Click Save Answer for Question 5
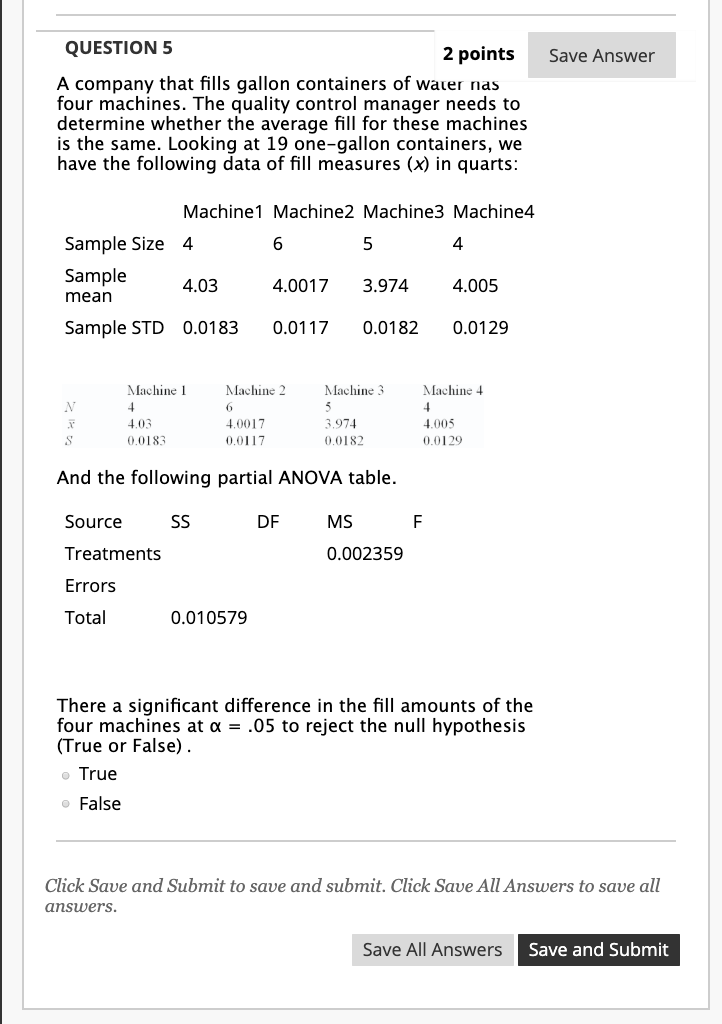The width and height of the screenshot is (722, 1024). (x=601, y=55)
